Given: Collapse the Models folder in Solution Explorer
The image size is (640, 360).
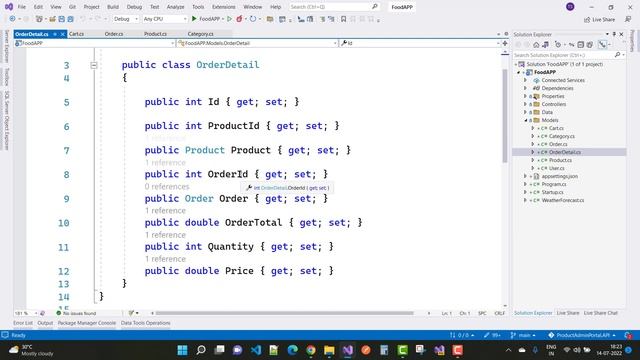Looking at the screenshot, I should 526,120.
